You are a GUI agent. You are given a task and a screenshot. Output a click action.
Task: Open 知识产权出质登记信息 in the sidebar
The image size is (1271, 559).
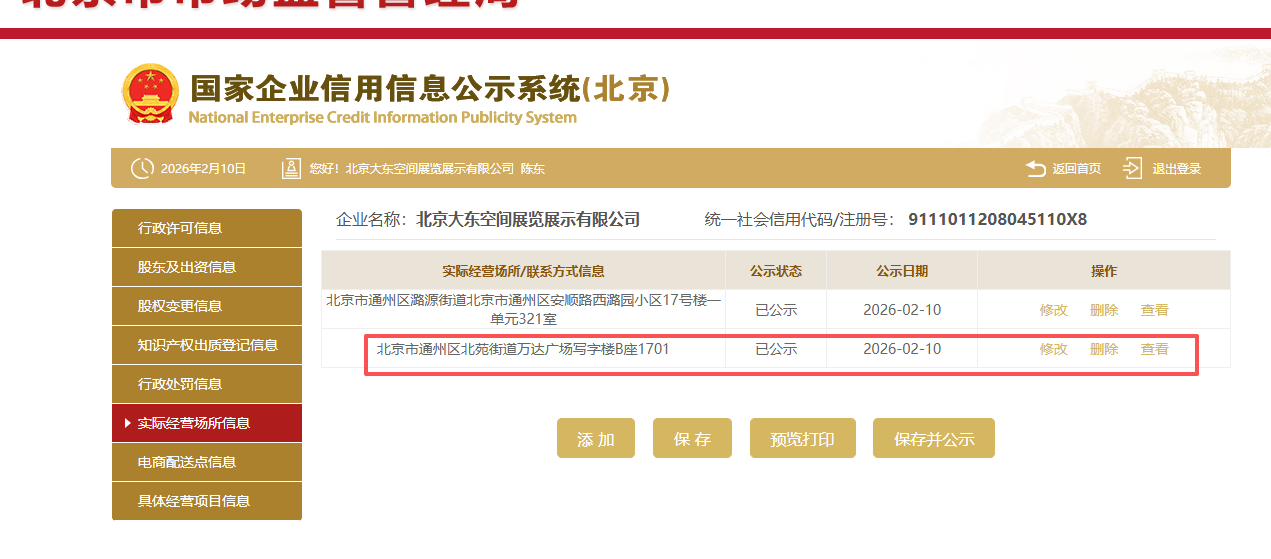point(207,345)
